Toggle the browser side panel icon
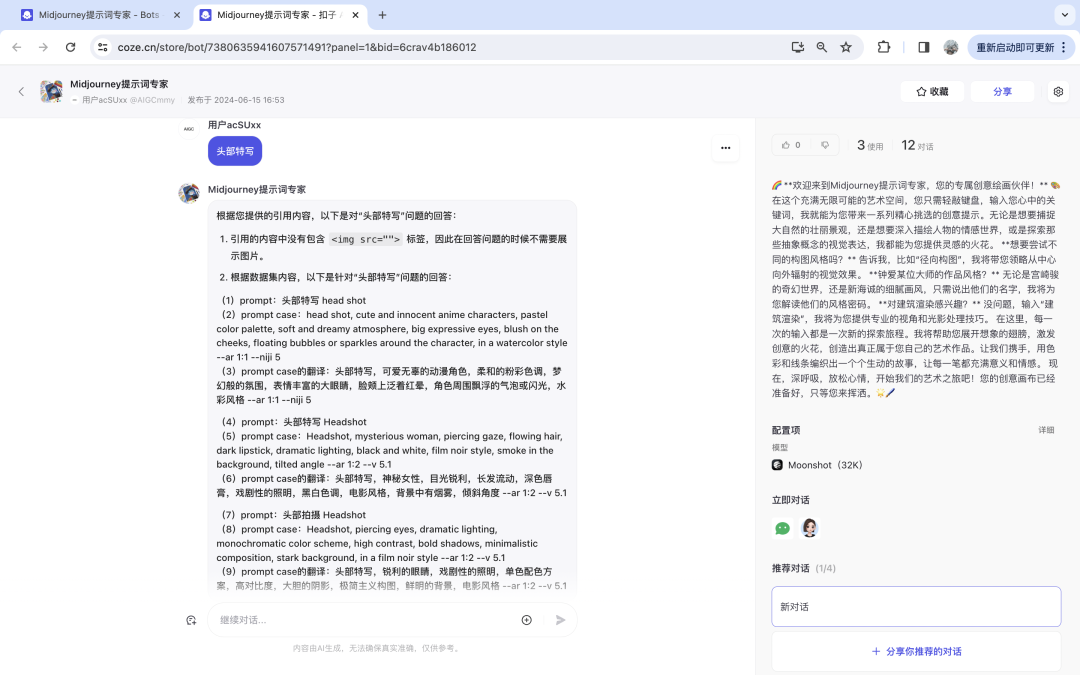Screen dimensions: 1080x675 (924, 47)
